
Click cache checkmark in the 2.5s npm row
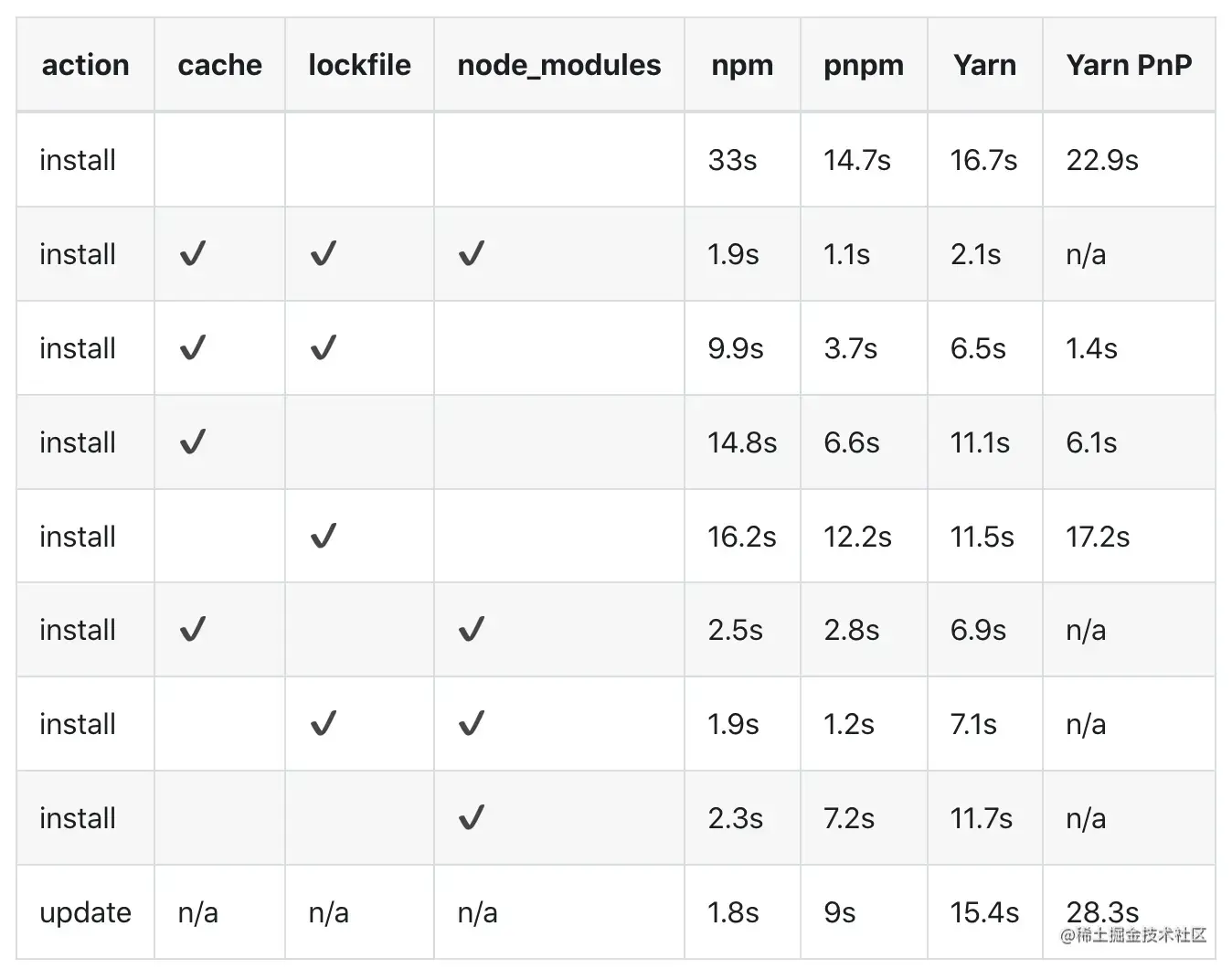coord(193,630)
